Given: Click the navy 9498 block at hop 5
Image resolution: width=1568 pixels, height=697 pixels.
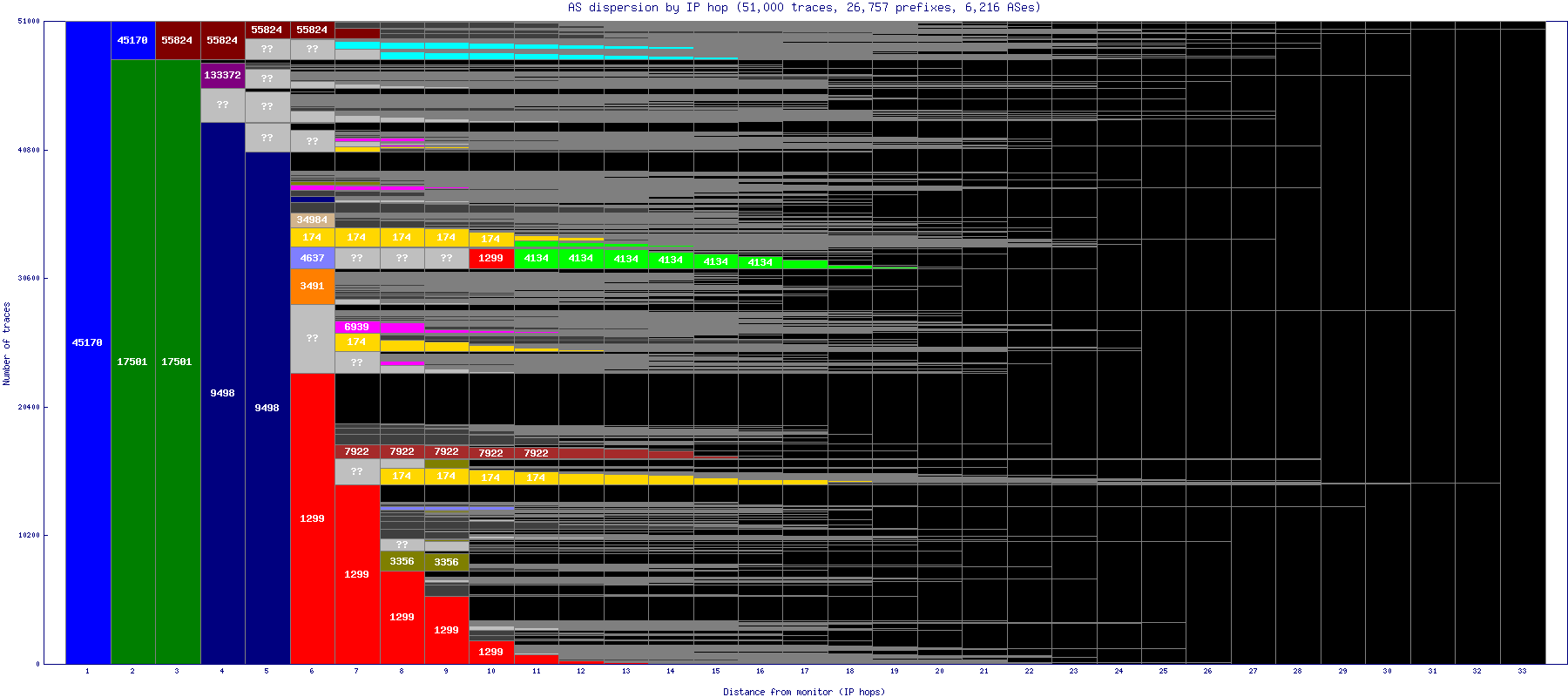Looking at the screenshot, I should pyautogui.click(x=267, y=408).
